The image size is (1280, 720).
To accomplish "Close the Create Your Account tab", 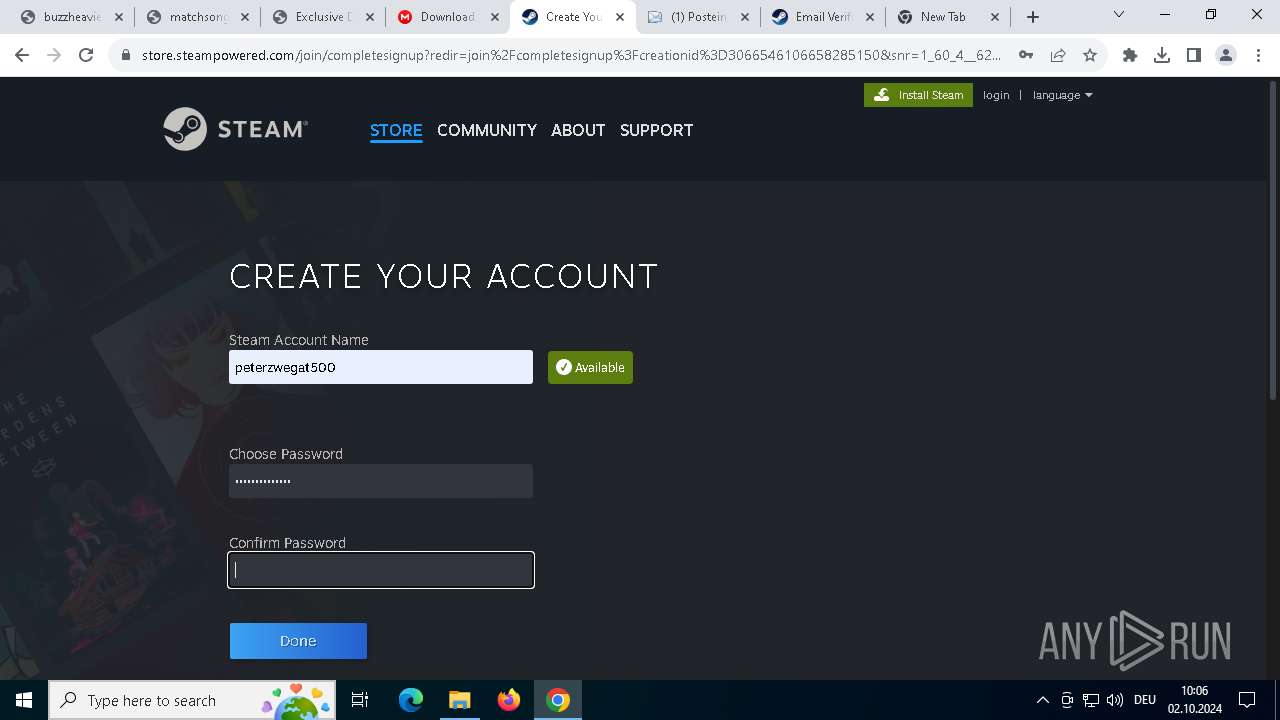I will pyautogui.click(x=620, y=17).
